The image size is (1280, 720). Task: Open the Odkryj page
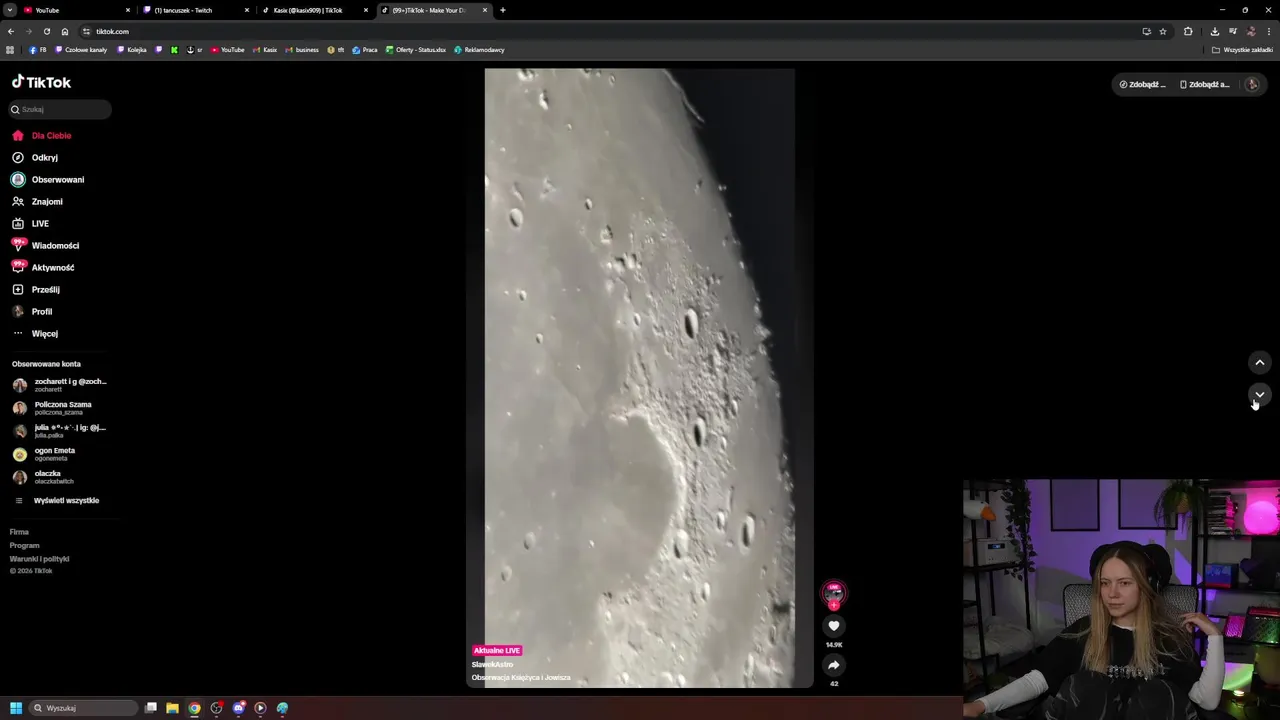pyautogui.click(x=35, y=157)
